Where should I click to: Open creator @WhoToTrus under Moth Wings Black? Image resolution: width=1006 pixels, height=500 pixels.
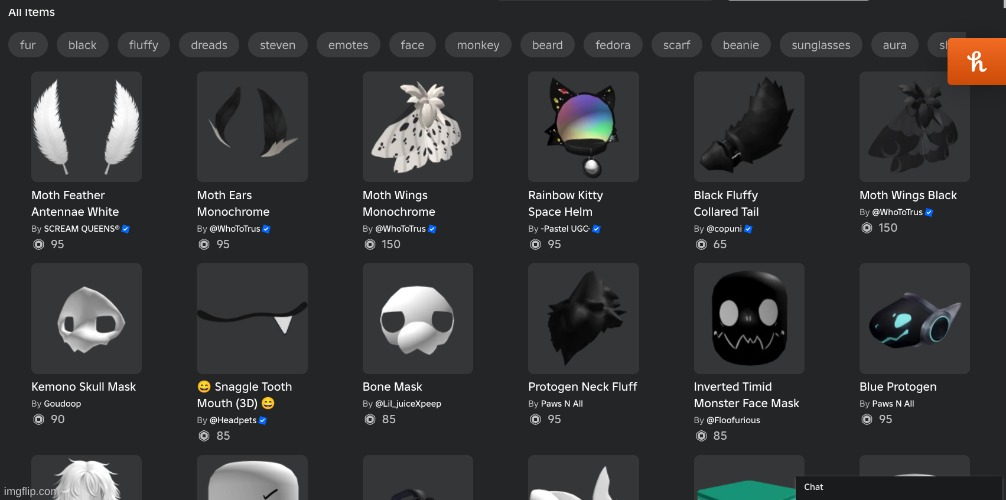point(897,212)
